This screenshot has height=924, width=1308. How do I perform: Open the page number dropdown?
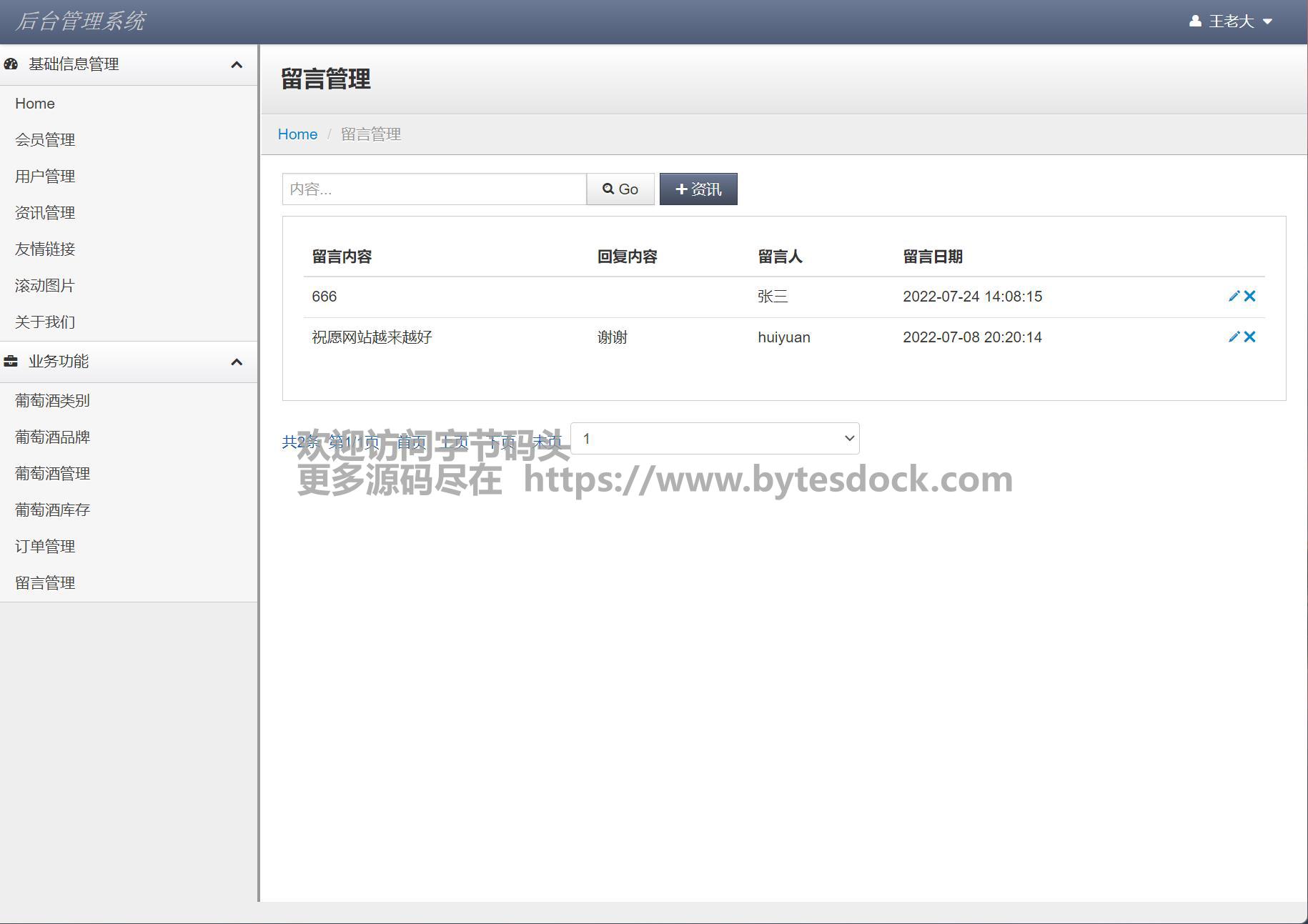715,439
